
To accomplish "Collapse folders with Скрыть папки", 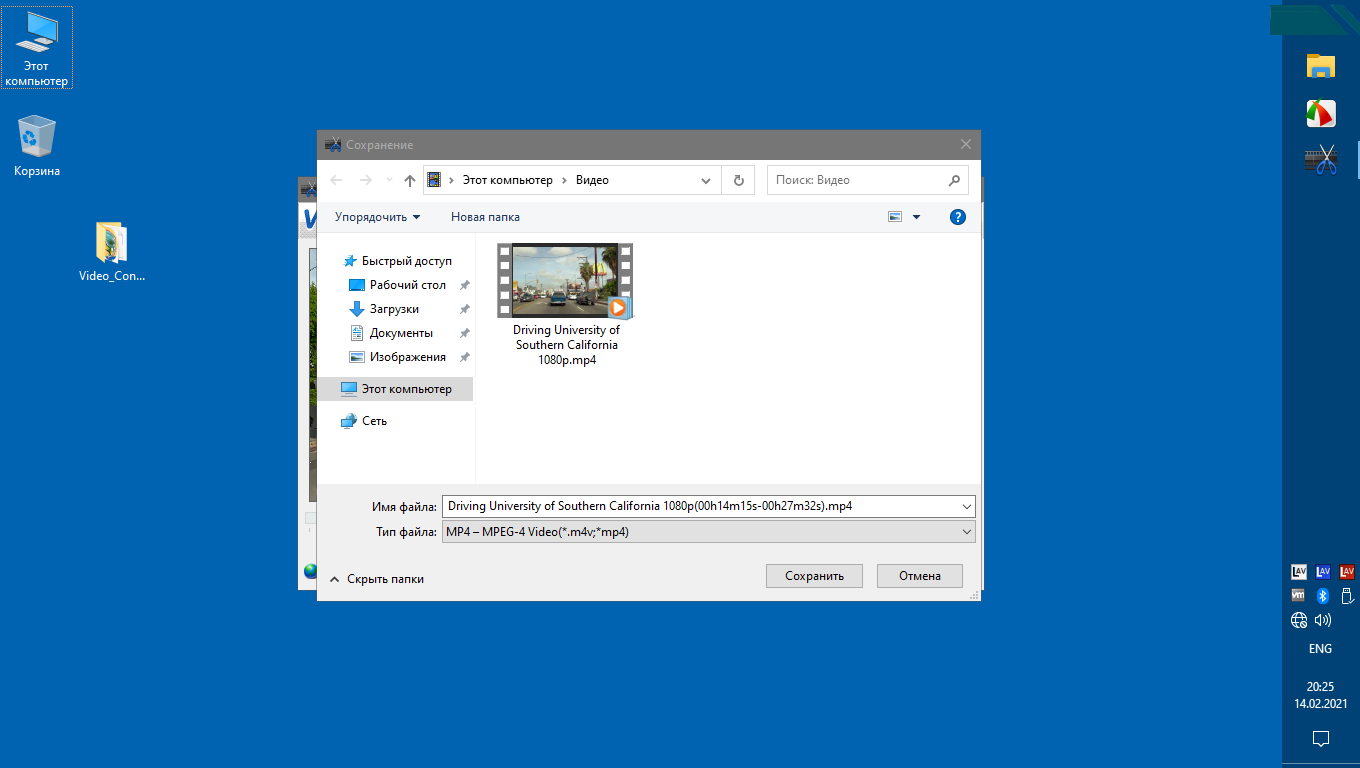I will pyautogui.click(x=376, y=579).
